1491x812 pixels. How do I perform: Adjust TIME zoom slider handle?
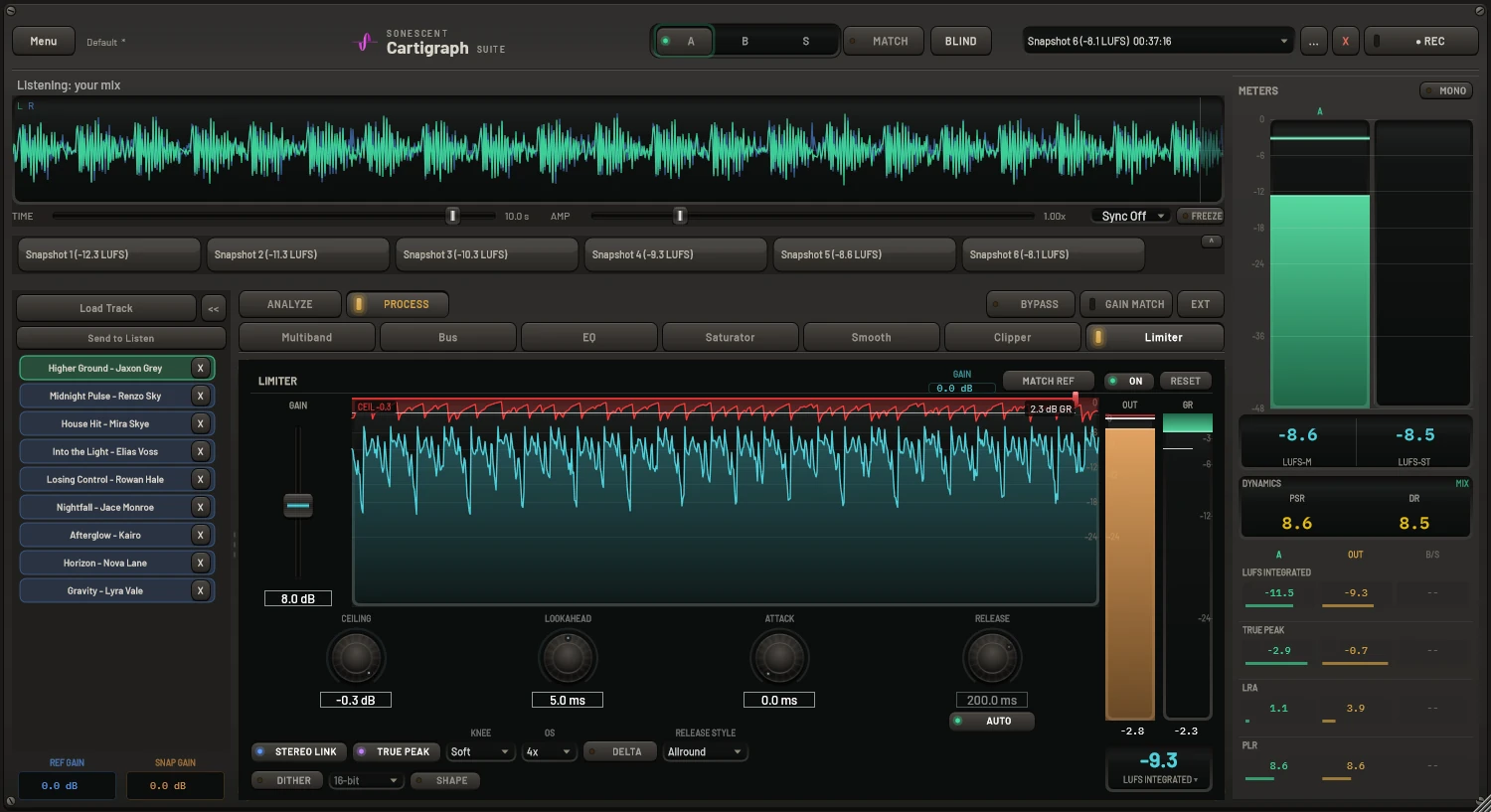tap(452, 216)
